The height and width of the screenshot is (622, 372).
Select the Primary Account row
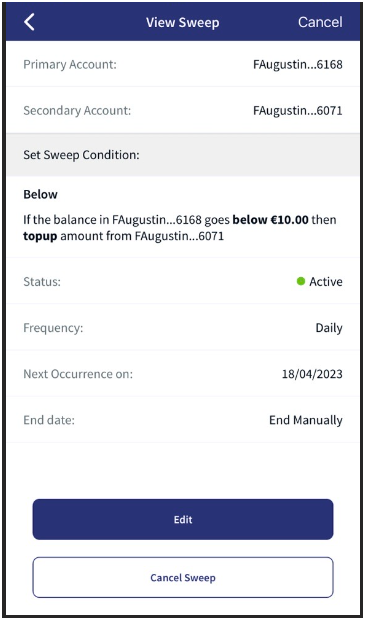[183, 64]
